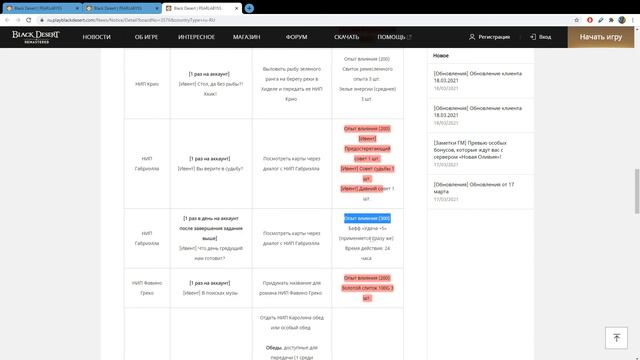Click the Придумать название для романа cell
Image resolution: width=640 pixels, height=360 pixels.
[x=292, y=288]
